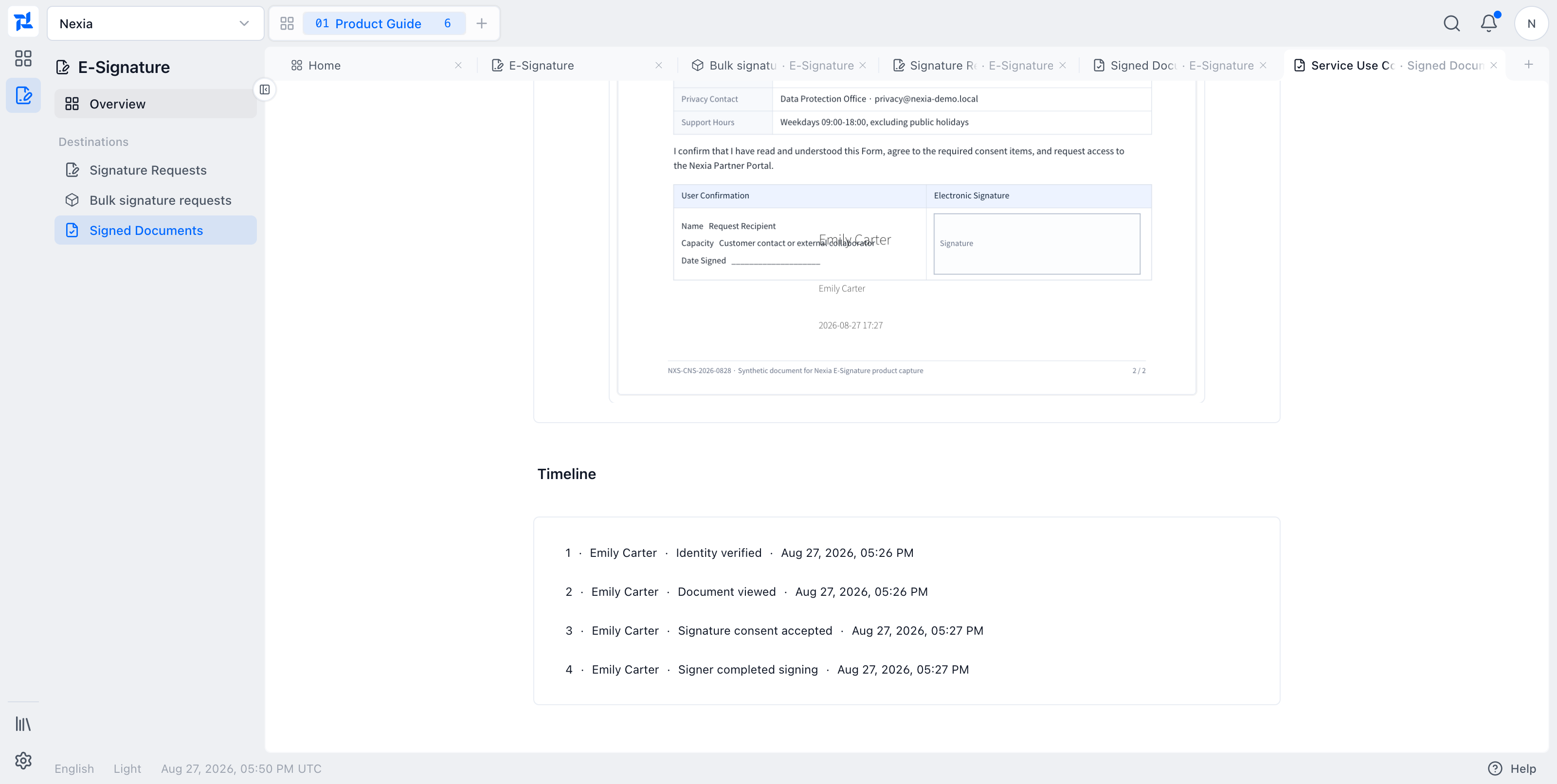The width and height of the screenshot is (1557, 784).
Task: Open settings gear icon
Action: 23,761
